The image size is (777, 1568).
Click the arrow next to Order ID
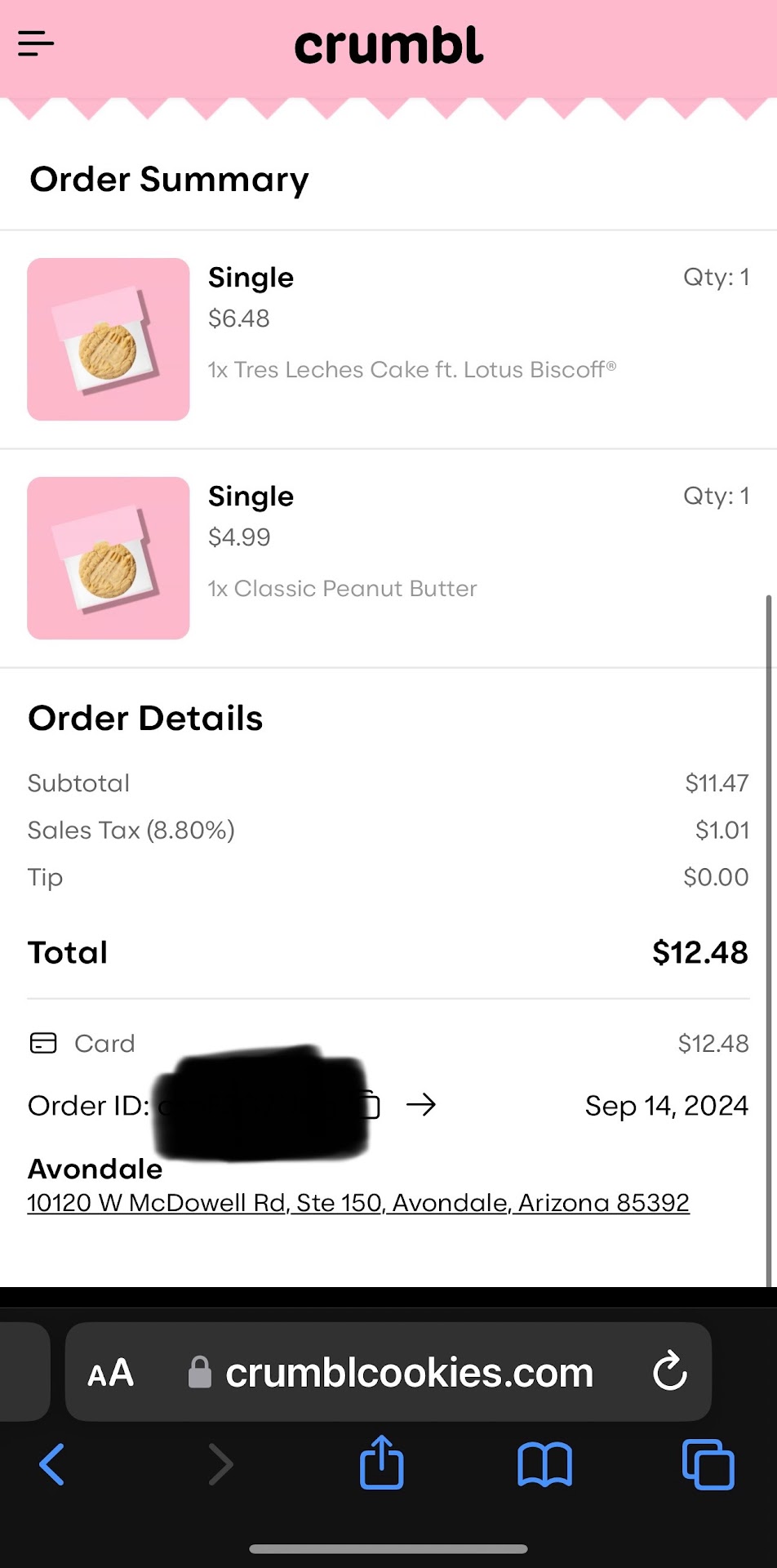point(421,1105)
